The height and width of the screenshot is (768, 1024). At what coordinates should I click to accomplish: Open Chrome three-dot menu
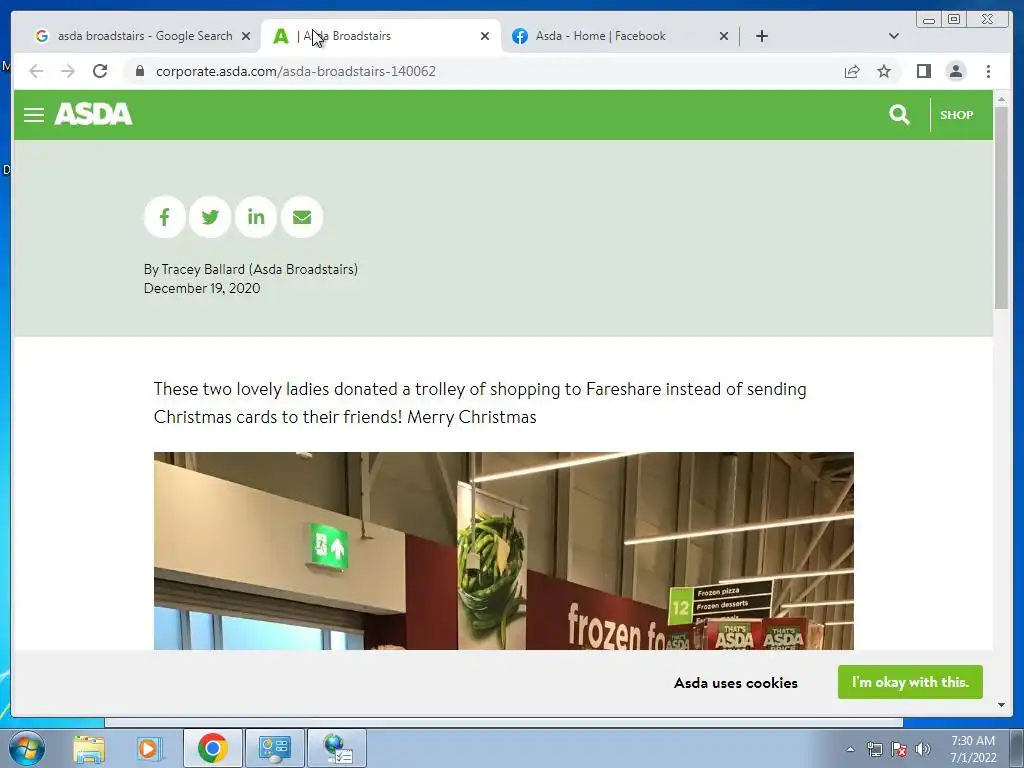point(988,71)
